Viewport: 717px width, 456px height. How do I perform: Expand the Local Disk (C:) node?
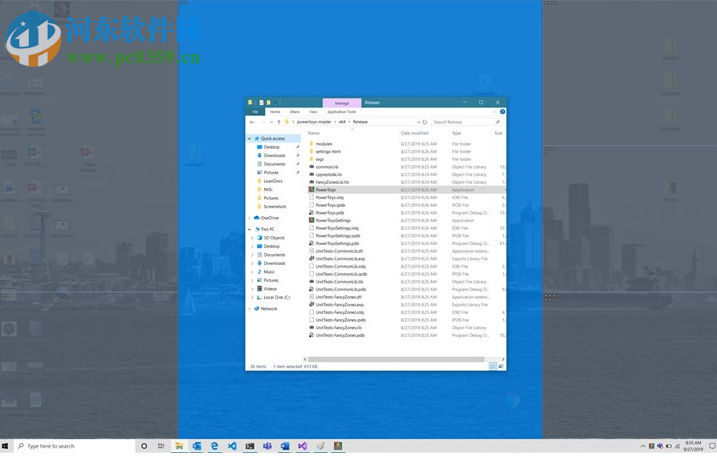pos(252,297)
